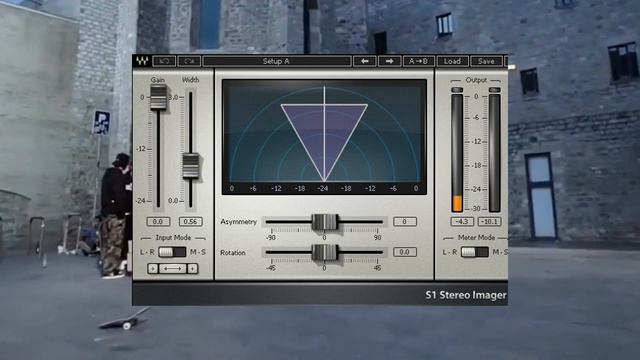Toggle Meter Mode L-R / M-S switch
Image resolution: width=640 pixels, height=360 pixels.
click(x=475, y=252)
